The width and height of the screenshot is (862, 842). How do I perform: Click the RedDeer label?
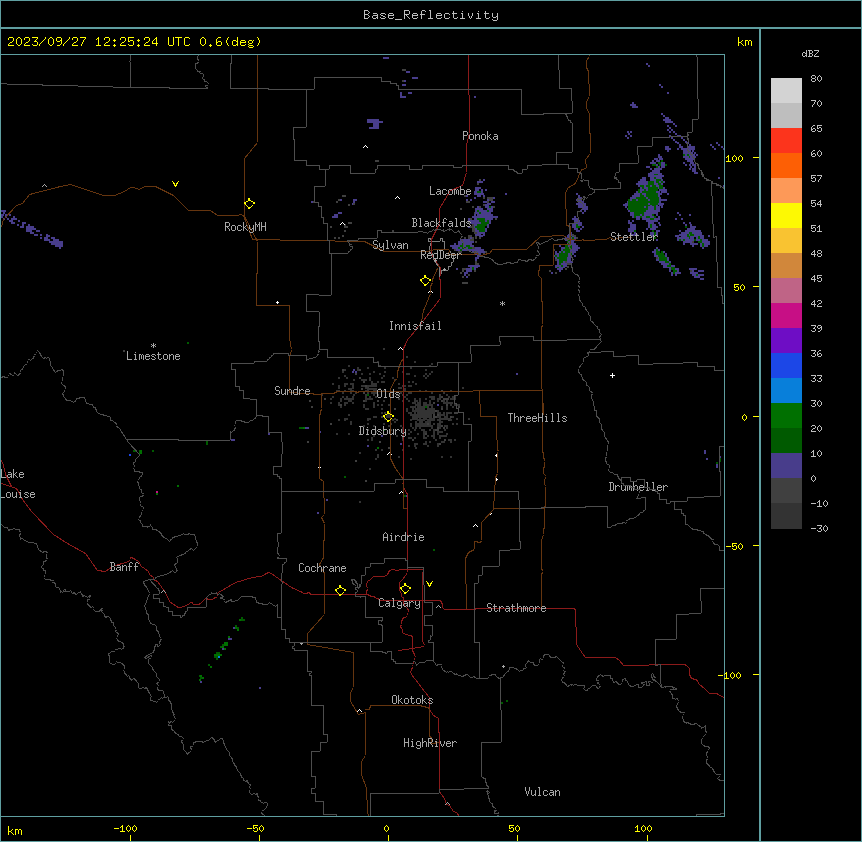[x=440, y=255]
